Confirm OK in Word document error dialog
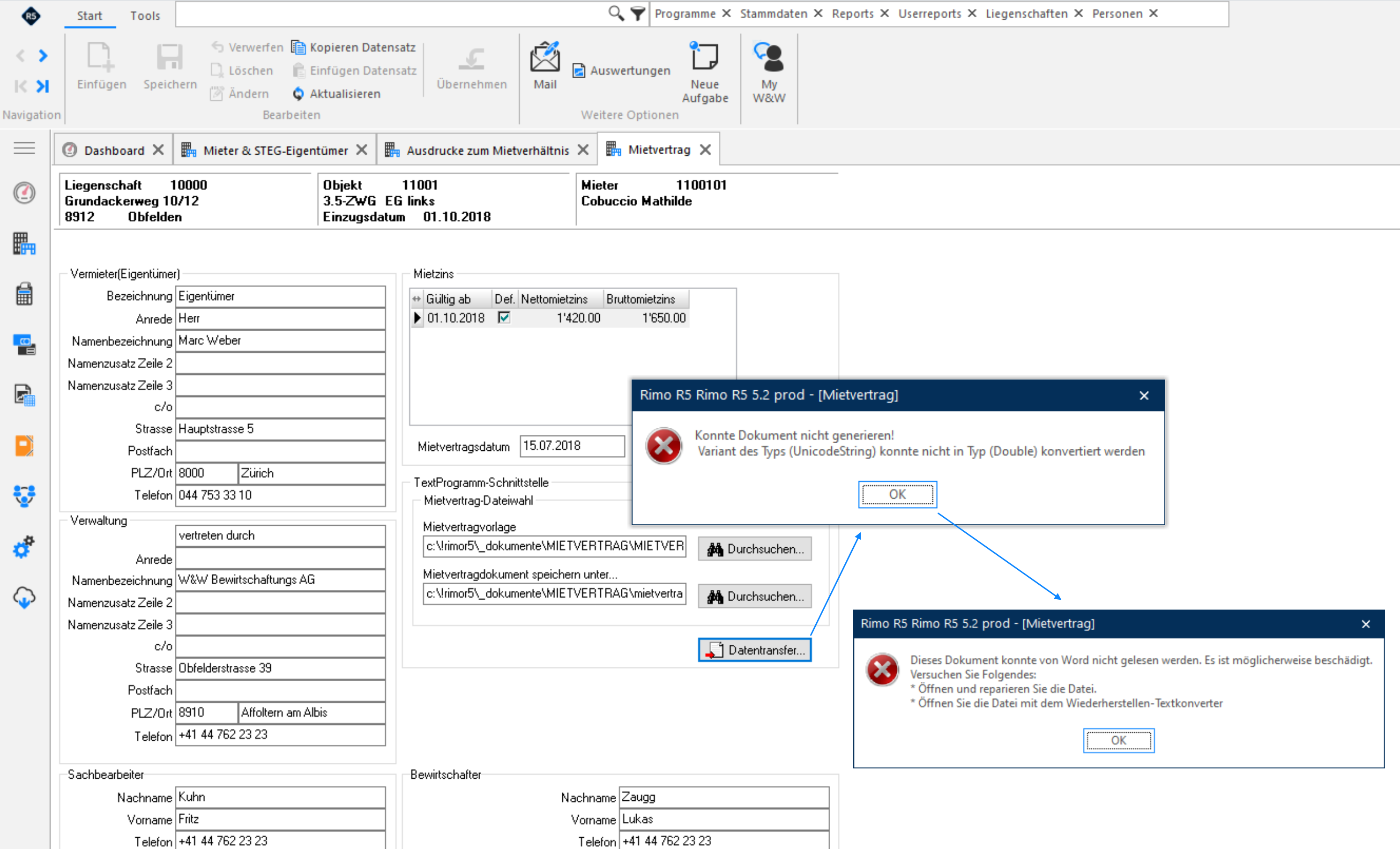The width and height of the screenshot is (1400, 849). click(x=1118, y=740)
